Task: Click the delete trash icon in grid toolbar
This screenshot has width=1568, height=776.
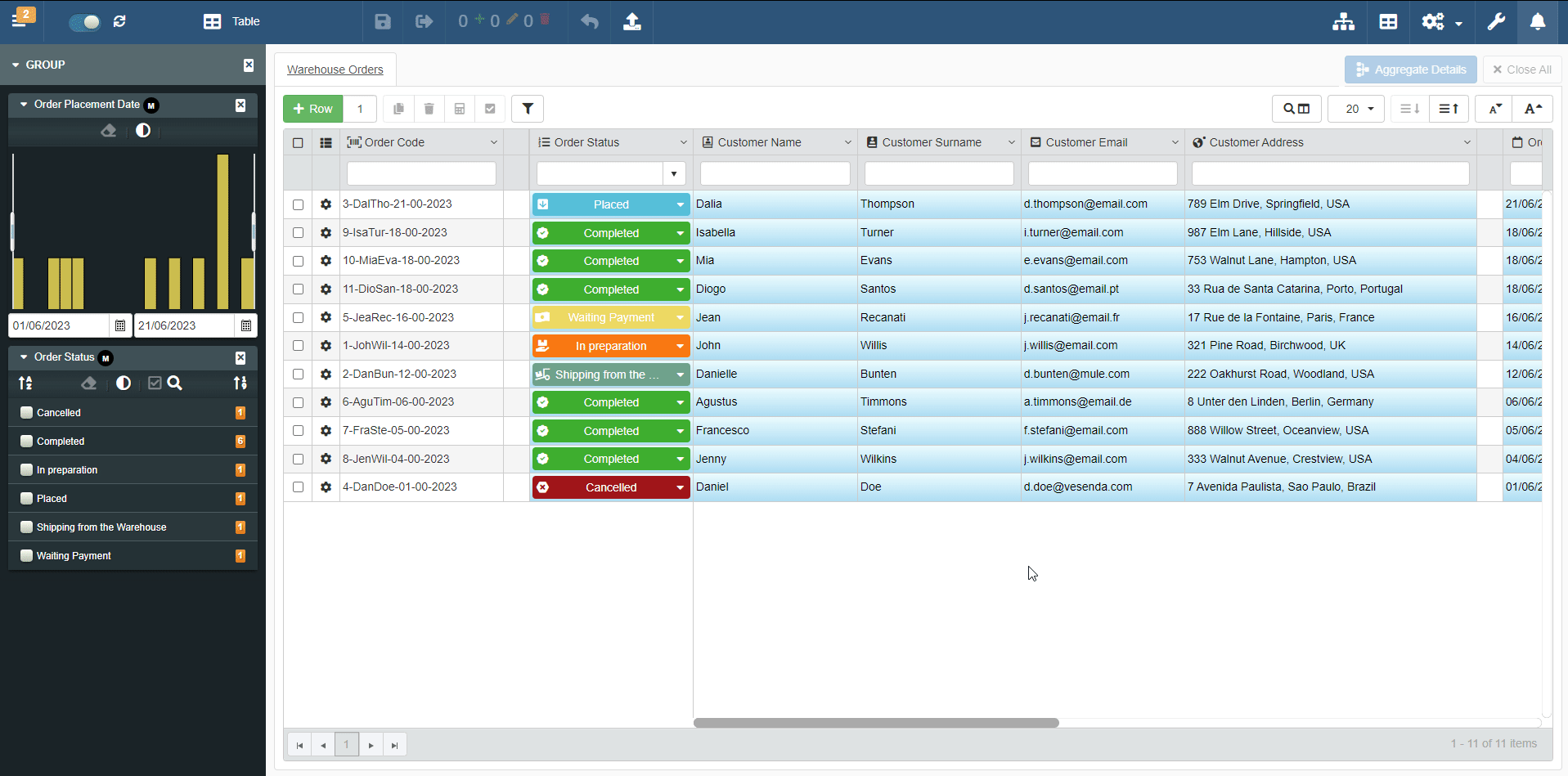Action: (x=429, y=109)
